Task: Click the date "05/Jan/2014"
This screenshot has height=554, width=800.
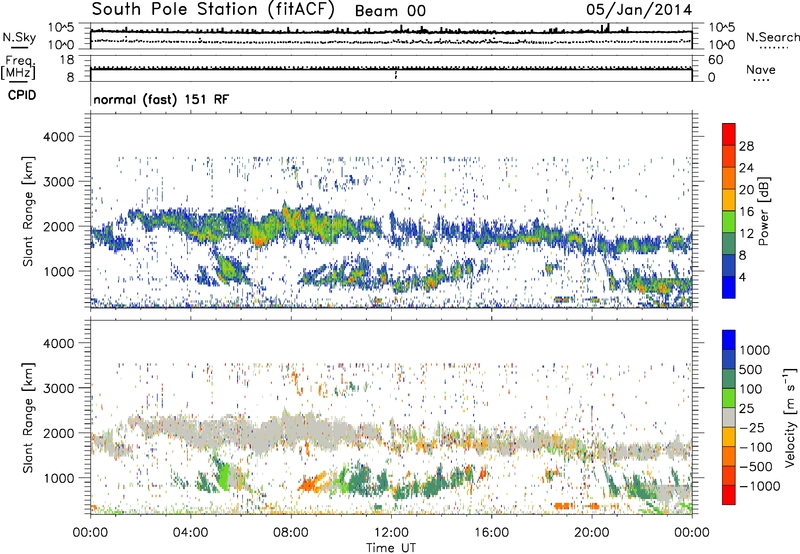Action: [639, 10]
